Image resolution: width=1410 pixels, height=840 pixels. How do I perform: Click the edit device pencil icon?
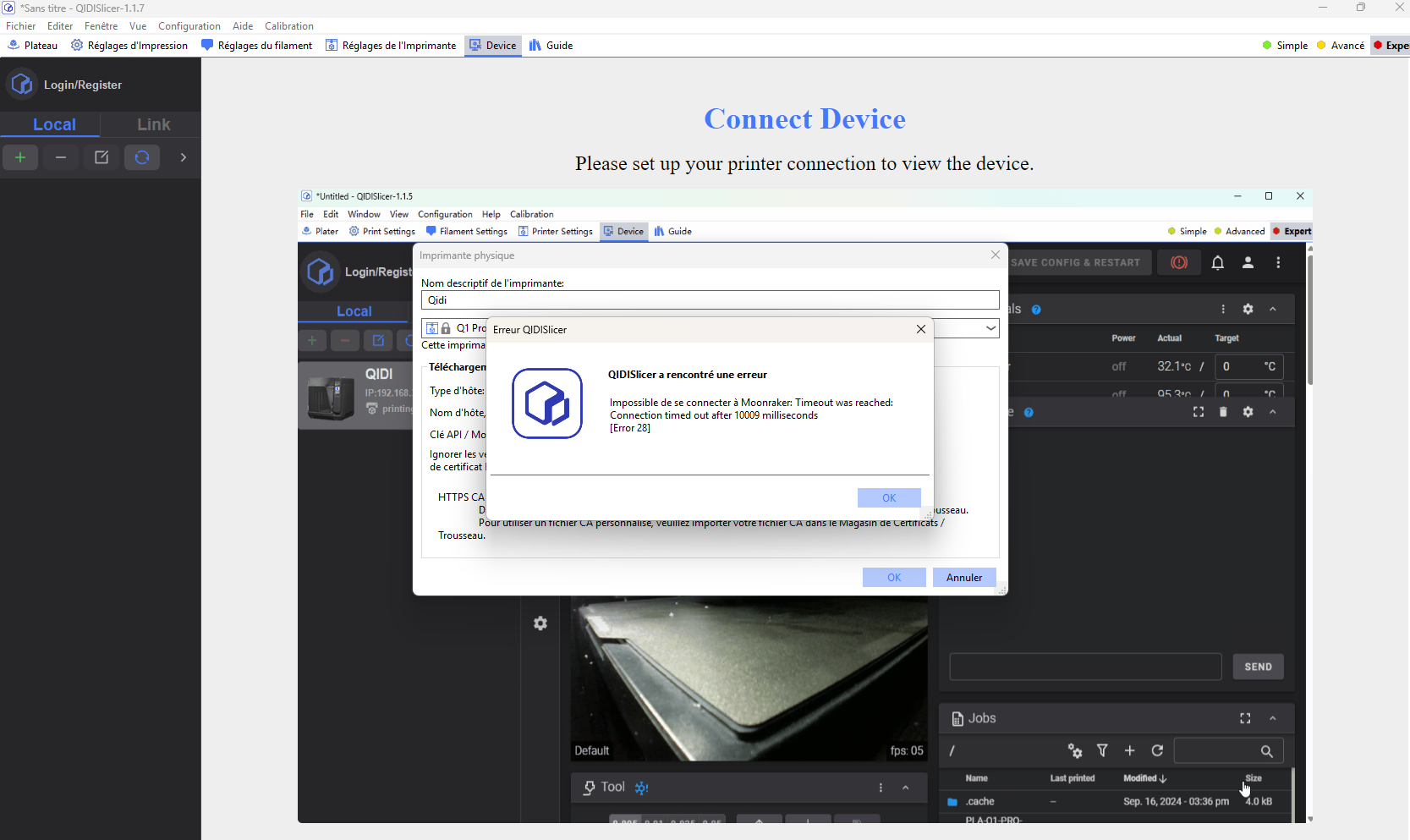point(101,157)
